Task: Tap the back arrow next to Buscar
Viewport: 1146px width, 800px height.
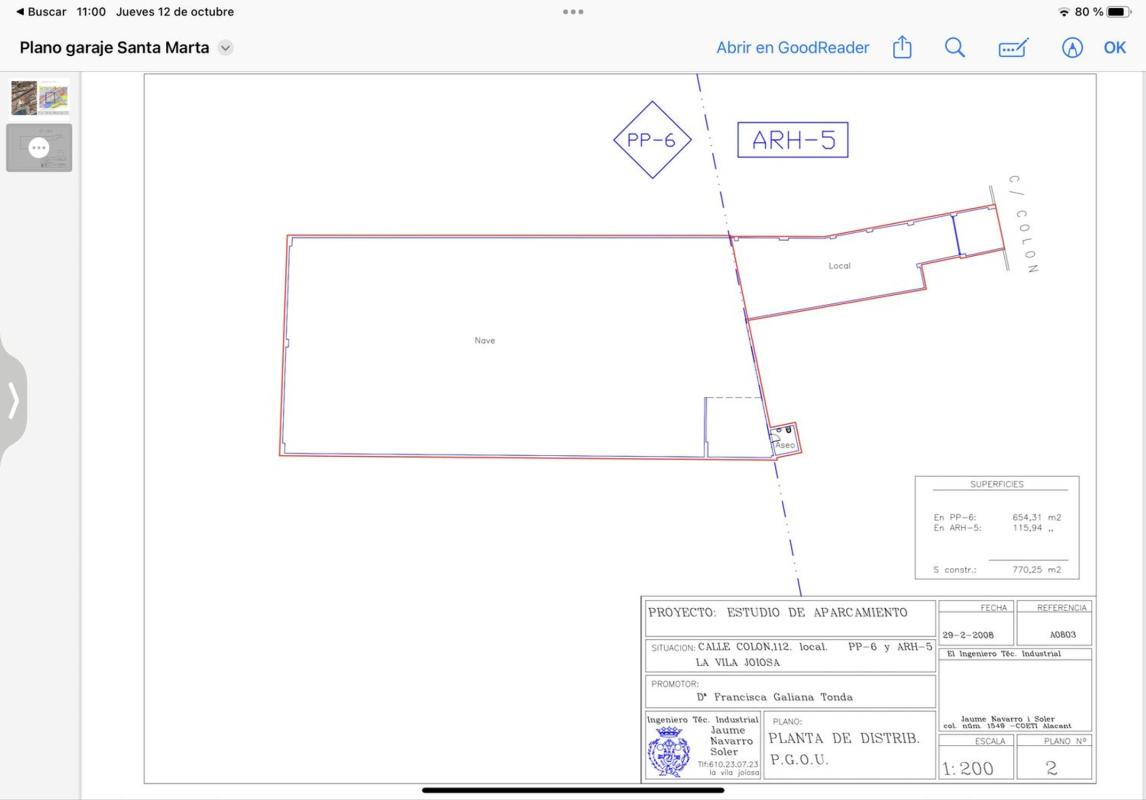Action: pos(20,12)
